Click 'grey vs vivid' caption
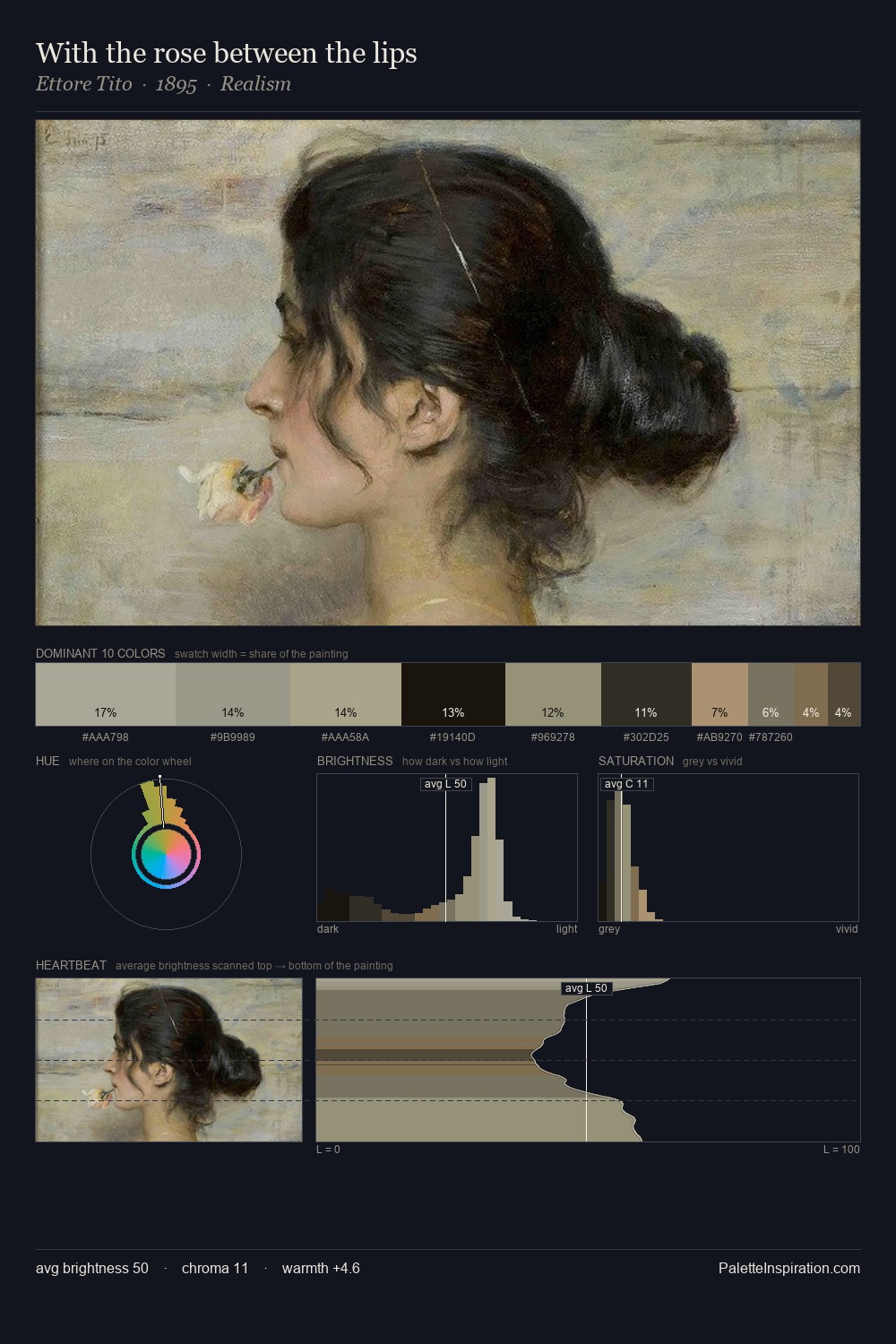Screen dimensions: 896x1344 click(713, 762)
